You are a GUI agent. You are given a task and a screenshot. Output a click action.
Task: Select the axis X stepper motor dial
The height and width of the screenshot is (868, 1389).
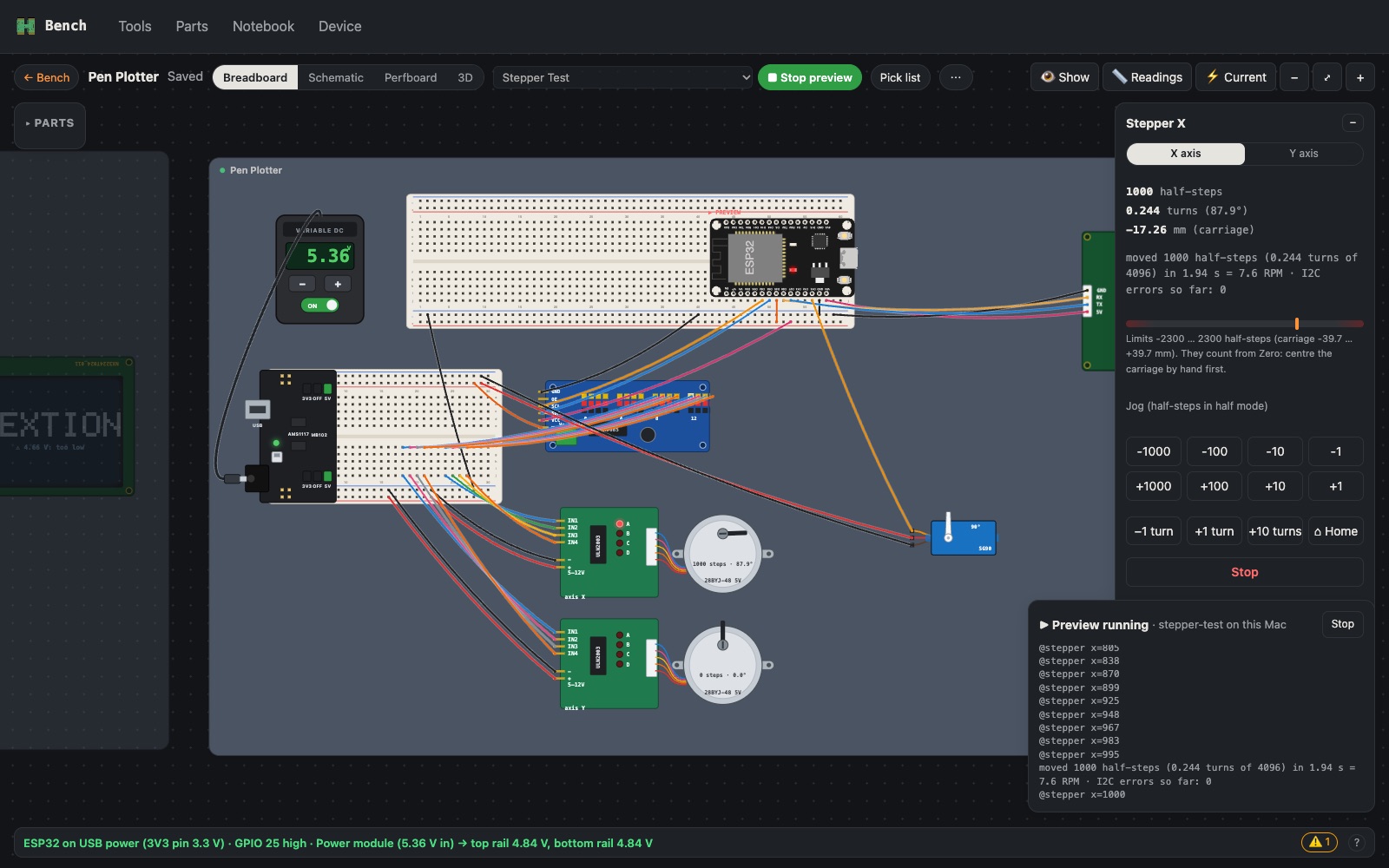pos(723,555)
